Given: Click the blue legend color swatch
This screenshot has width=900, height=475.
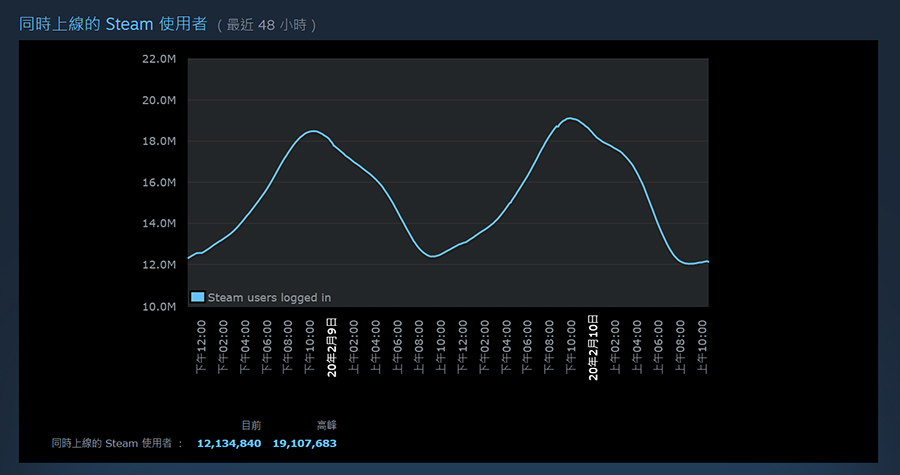Looking at the screenshot, I should [197, 297].
